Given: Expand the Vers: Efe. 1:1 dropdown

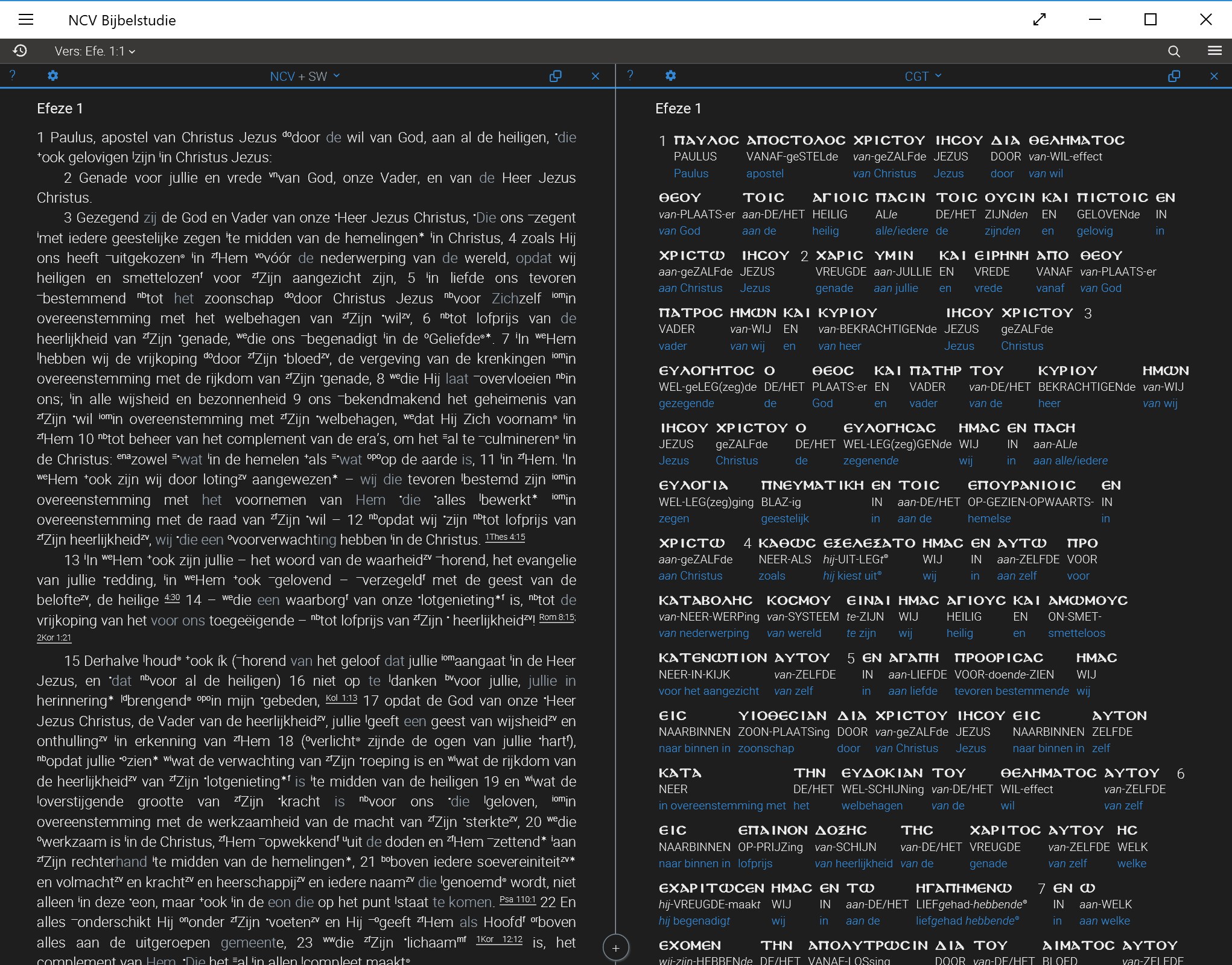Looking at the screenshot, I should [95, 51].
